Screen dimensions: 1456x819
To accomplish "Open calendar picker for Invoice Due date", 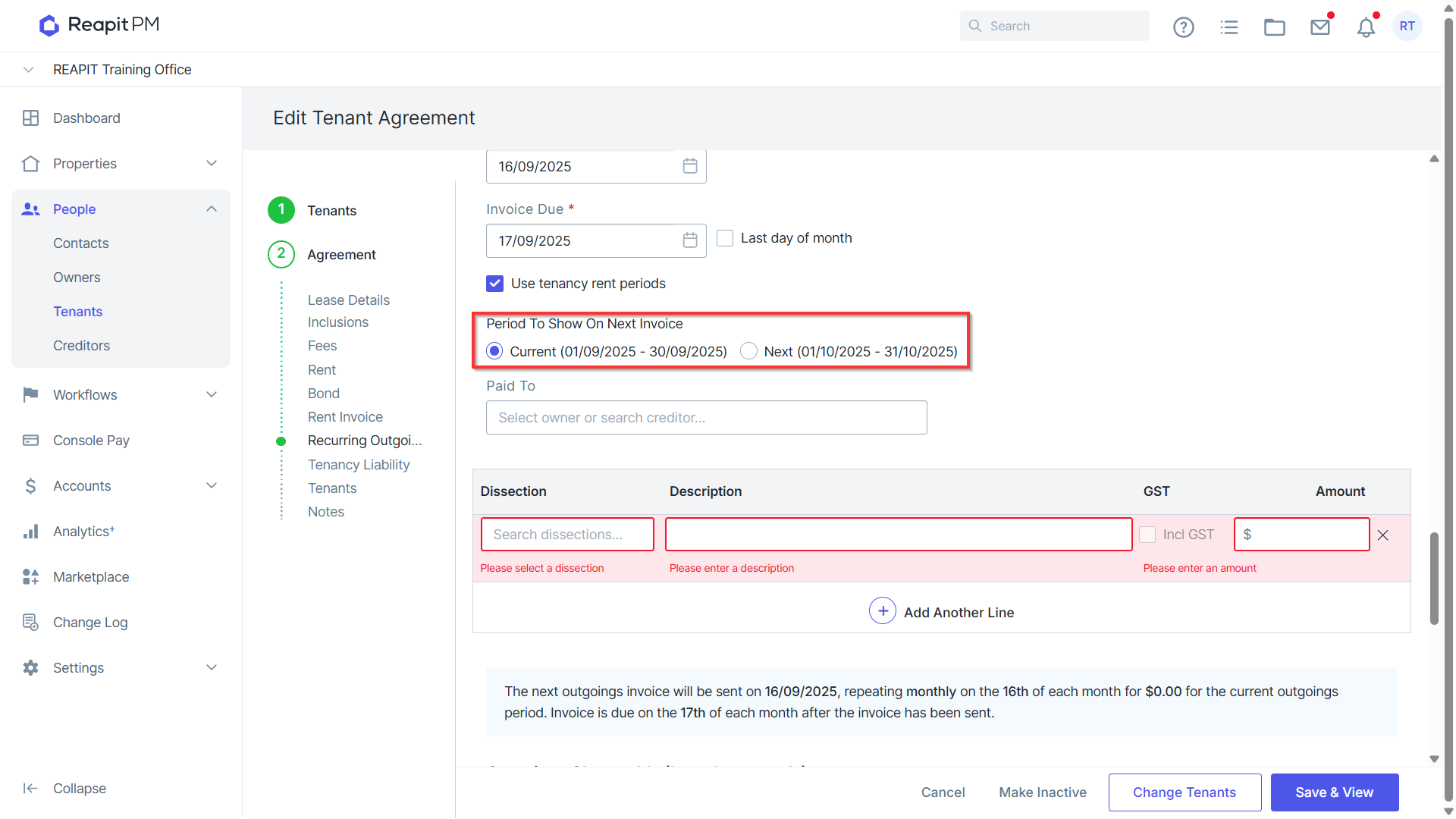I will (x=689, y=240).
